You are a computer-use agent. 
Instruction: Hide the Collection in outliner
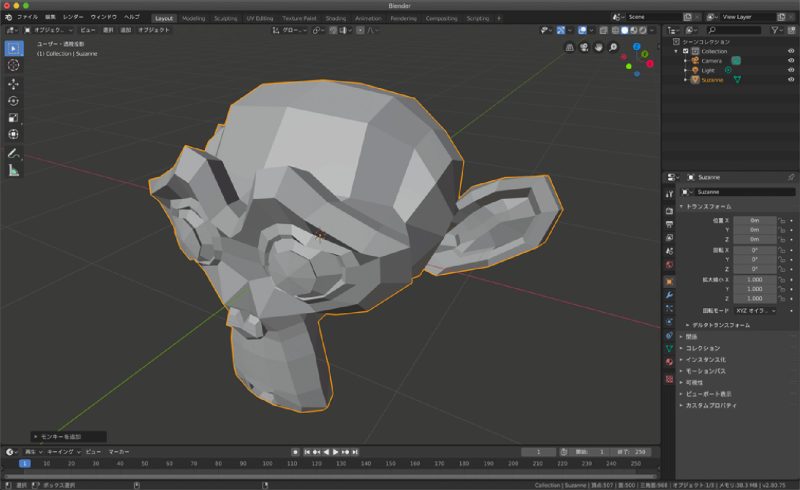[x=791, y=51]
